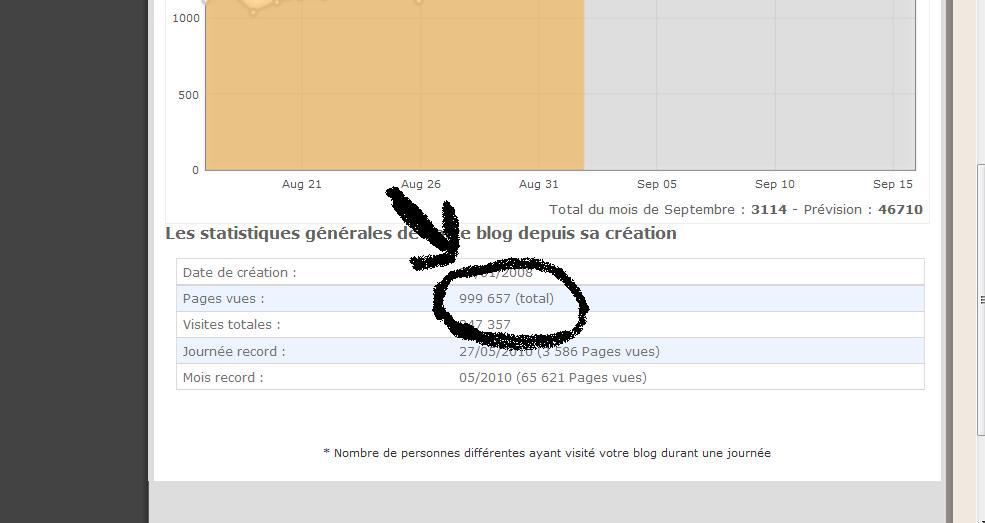The height and width of the screenshot is (523, 985).
Task: Click the 1000 value on the vertical axis
Action: [x=185, y=18]
